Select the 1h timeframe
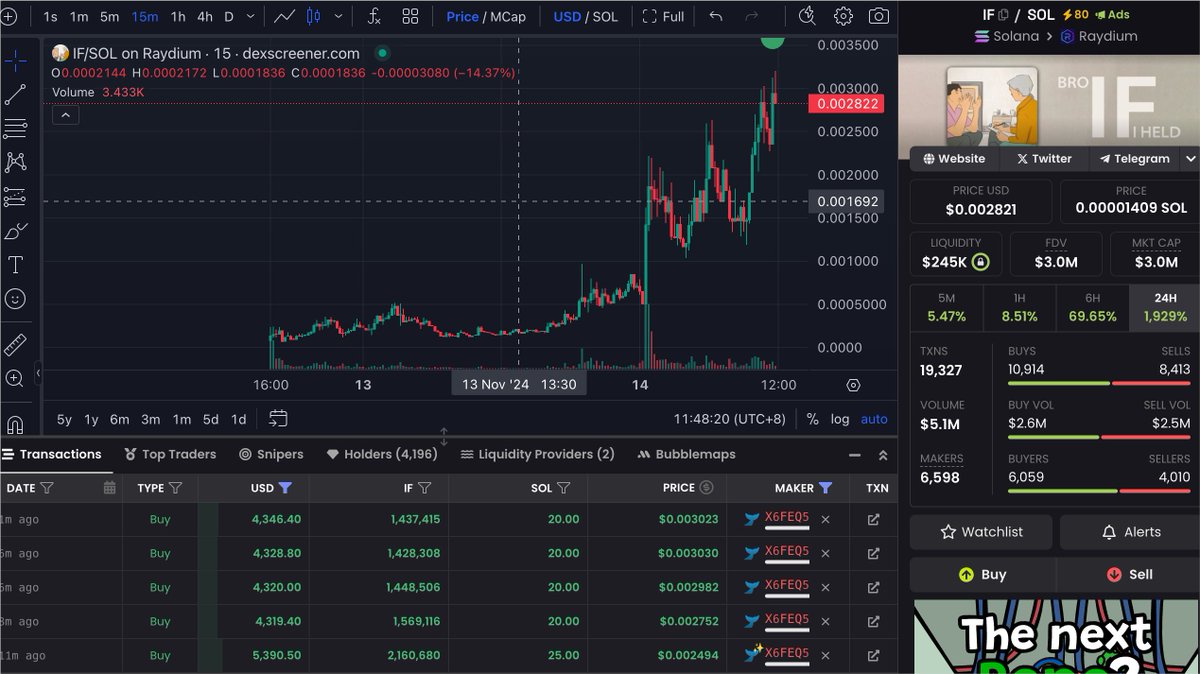The image size is (1200, 674). coord(178,16)
